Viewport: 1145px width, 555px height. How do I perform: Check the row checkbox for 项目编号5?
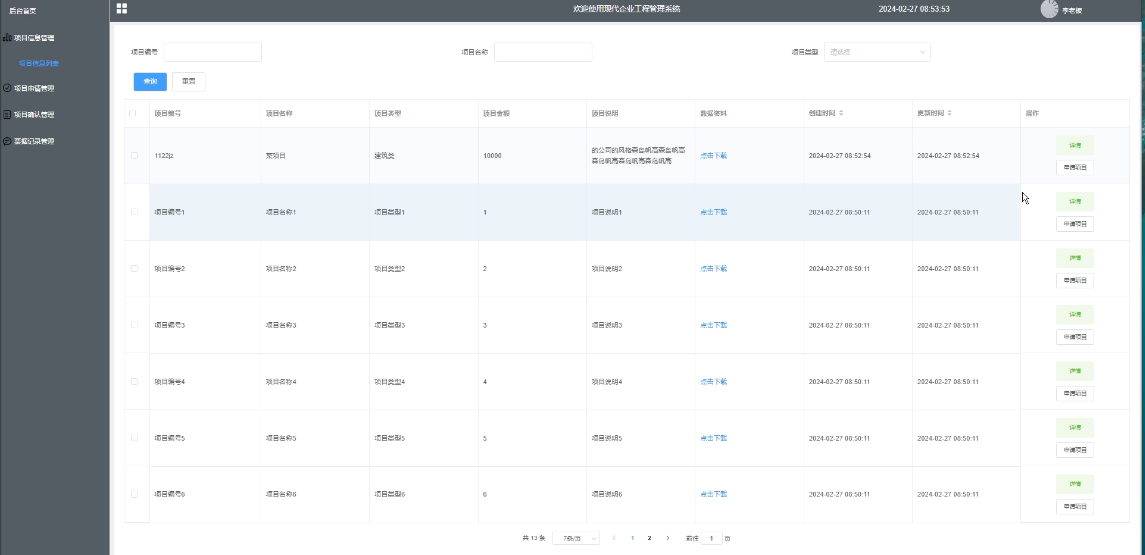[134, 438]
